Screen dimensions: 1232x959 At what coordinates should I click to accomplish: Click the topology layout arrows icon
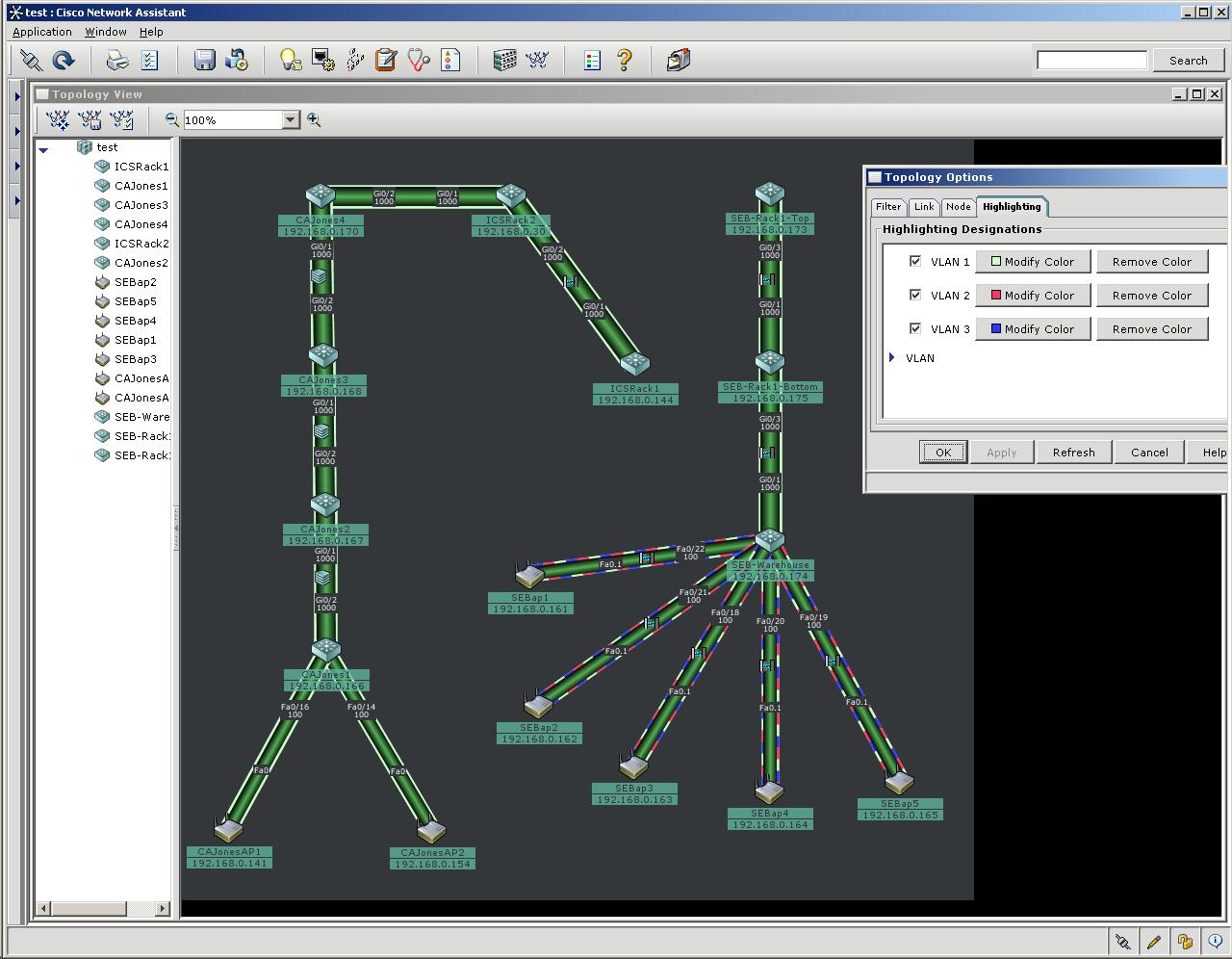tap(59, 120)
